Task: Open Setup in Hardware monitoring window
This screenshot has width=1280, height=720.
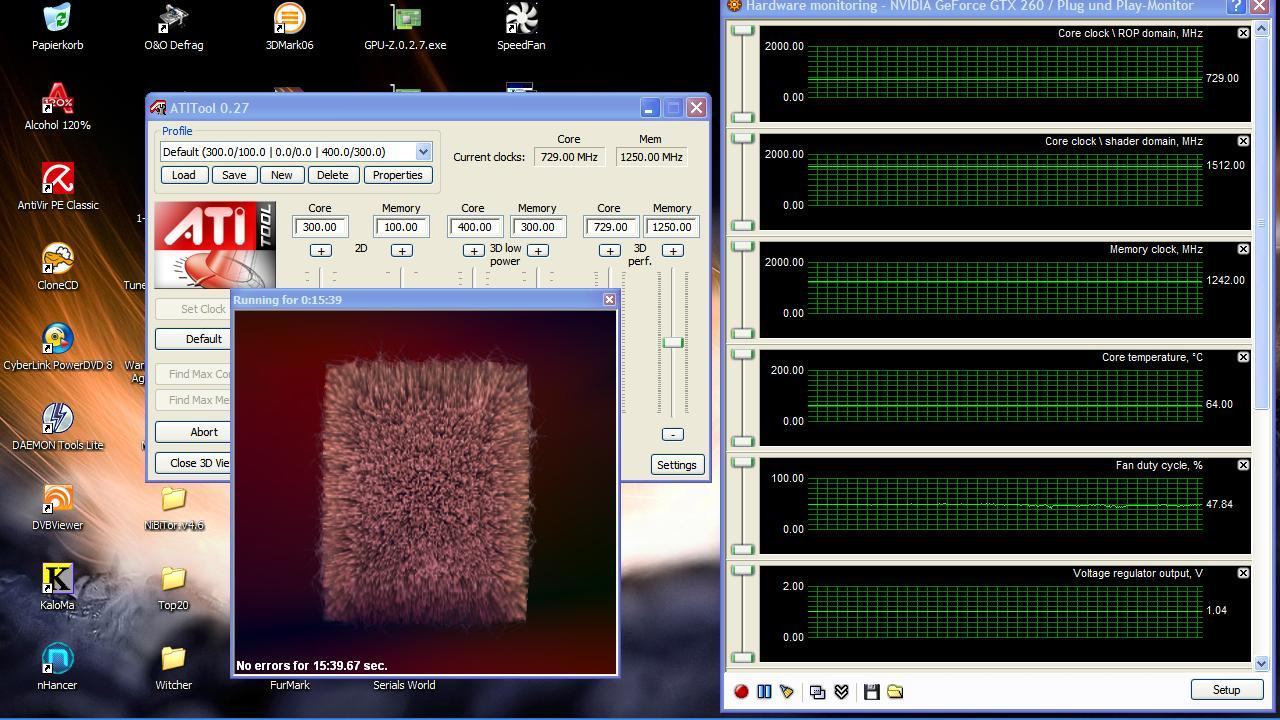Action: (1226, 690)
